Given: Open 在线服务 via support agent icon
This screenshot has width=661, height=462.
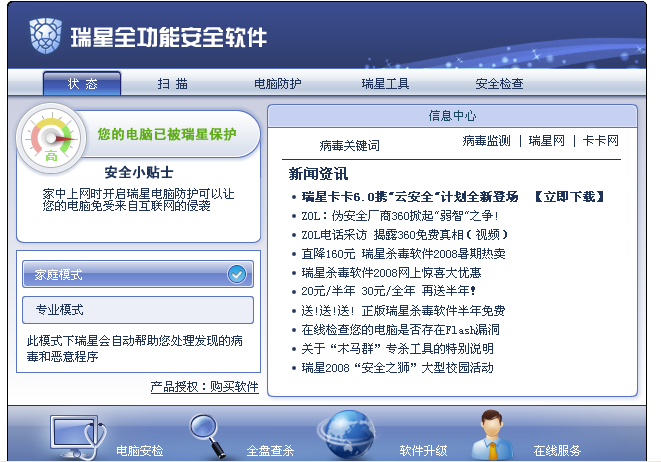Looking at the screenshot, I should coord(492,435).
